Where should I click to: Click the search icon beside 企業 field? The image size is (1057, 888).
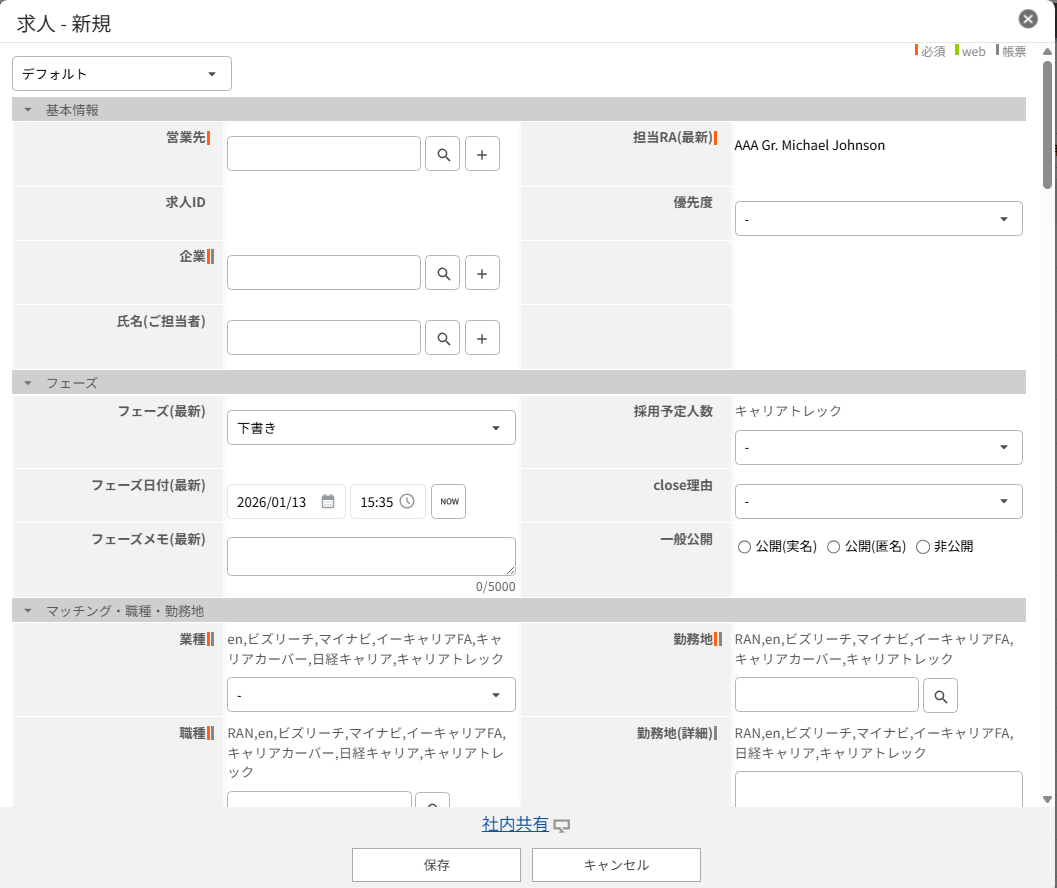(x=442, y=273)
